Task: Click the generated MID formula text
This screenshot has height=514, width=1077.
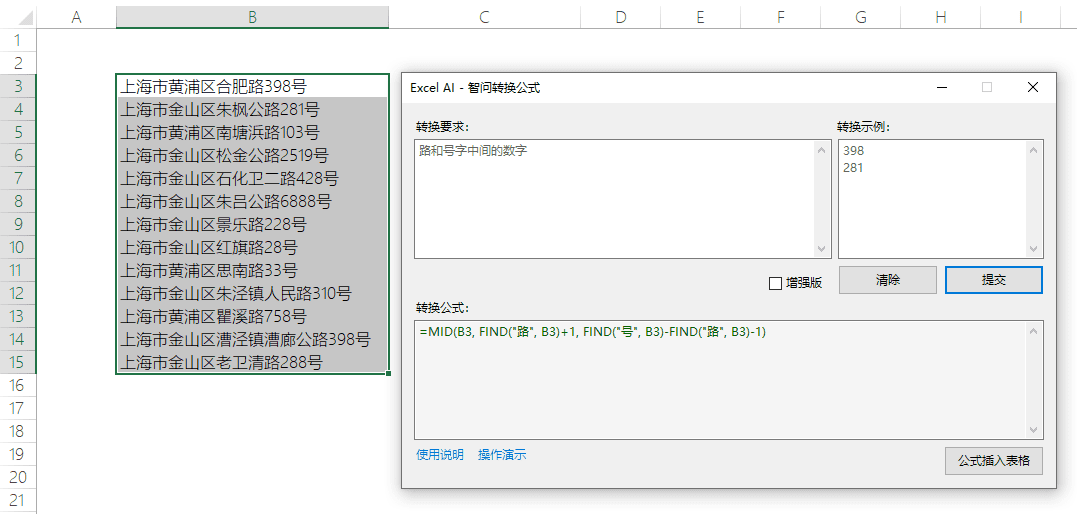Action: [592, 332]
